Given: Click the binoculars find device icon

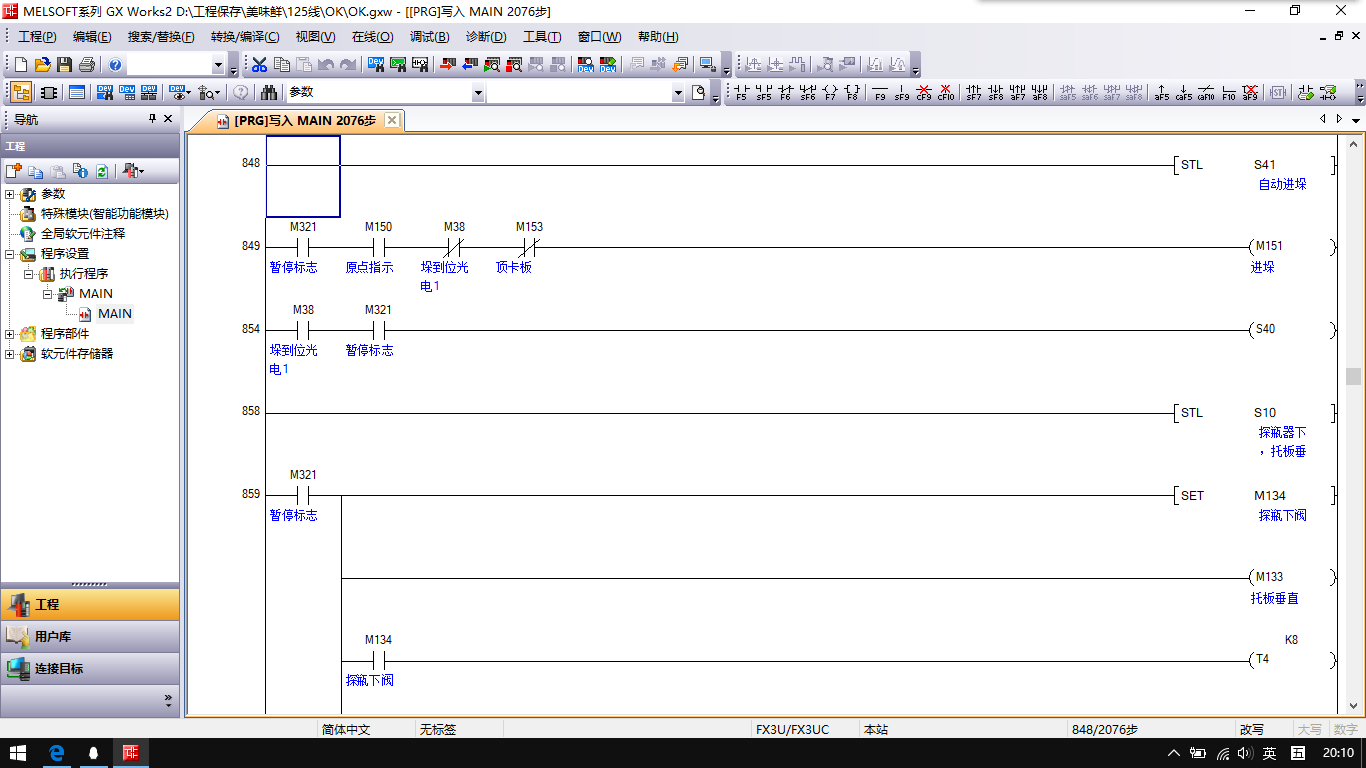Looking at the screenshot, I should coord(269,93).
